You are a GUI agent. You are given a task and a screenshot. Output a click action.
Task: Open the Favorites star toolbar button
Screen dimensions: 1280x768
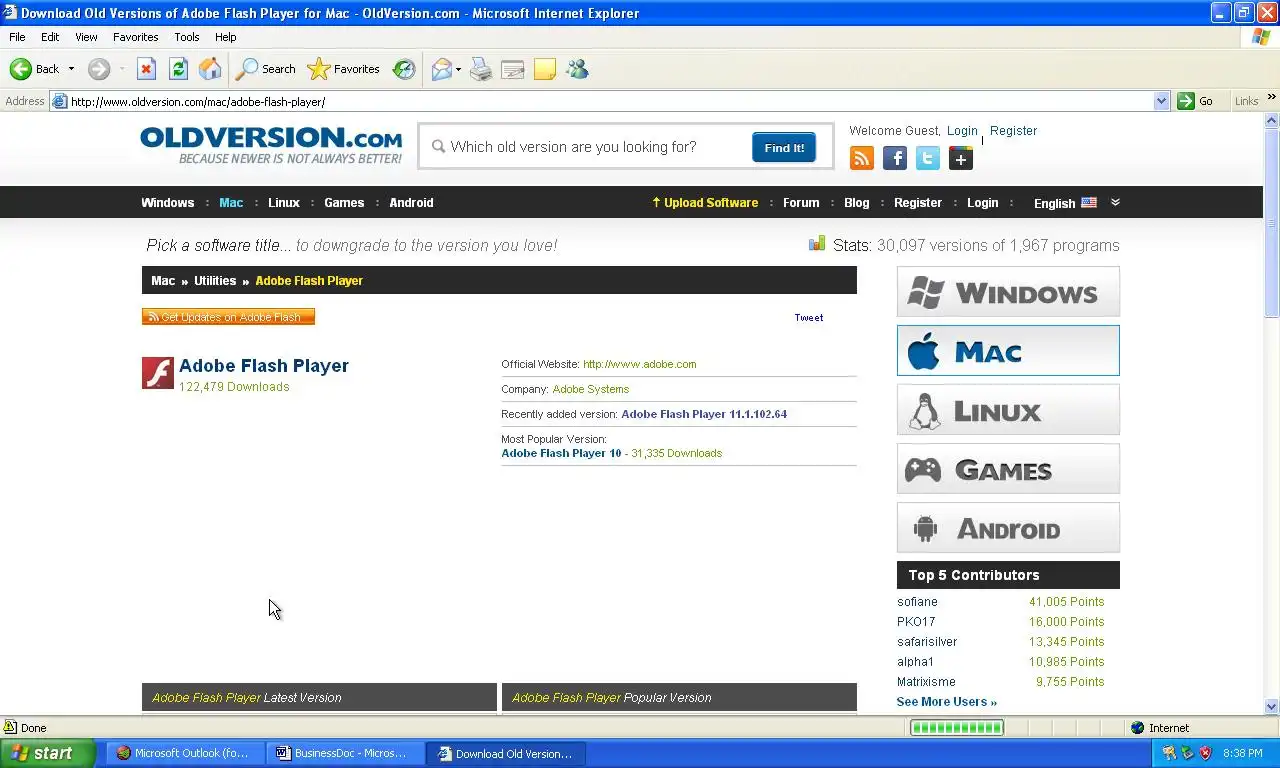point(344,69)
